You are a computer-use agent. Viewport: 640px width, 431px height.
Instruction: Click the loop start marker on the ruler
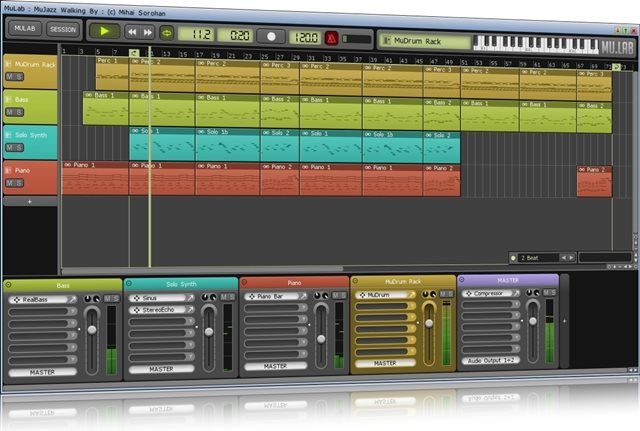pyautogui.click(x=134, y=52)
